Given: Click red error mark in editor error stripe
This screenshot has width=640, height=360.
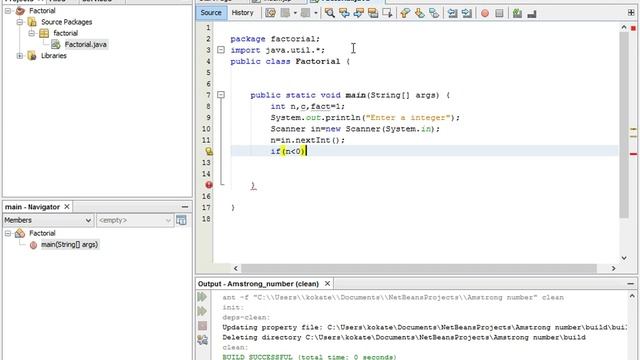Looking at the screenshot, I should point(633,154).
